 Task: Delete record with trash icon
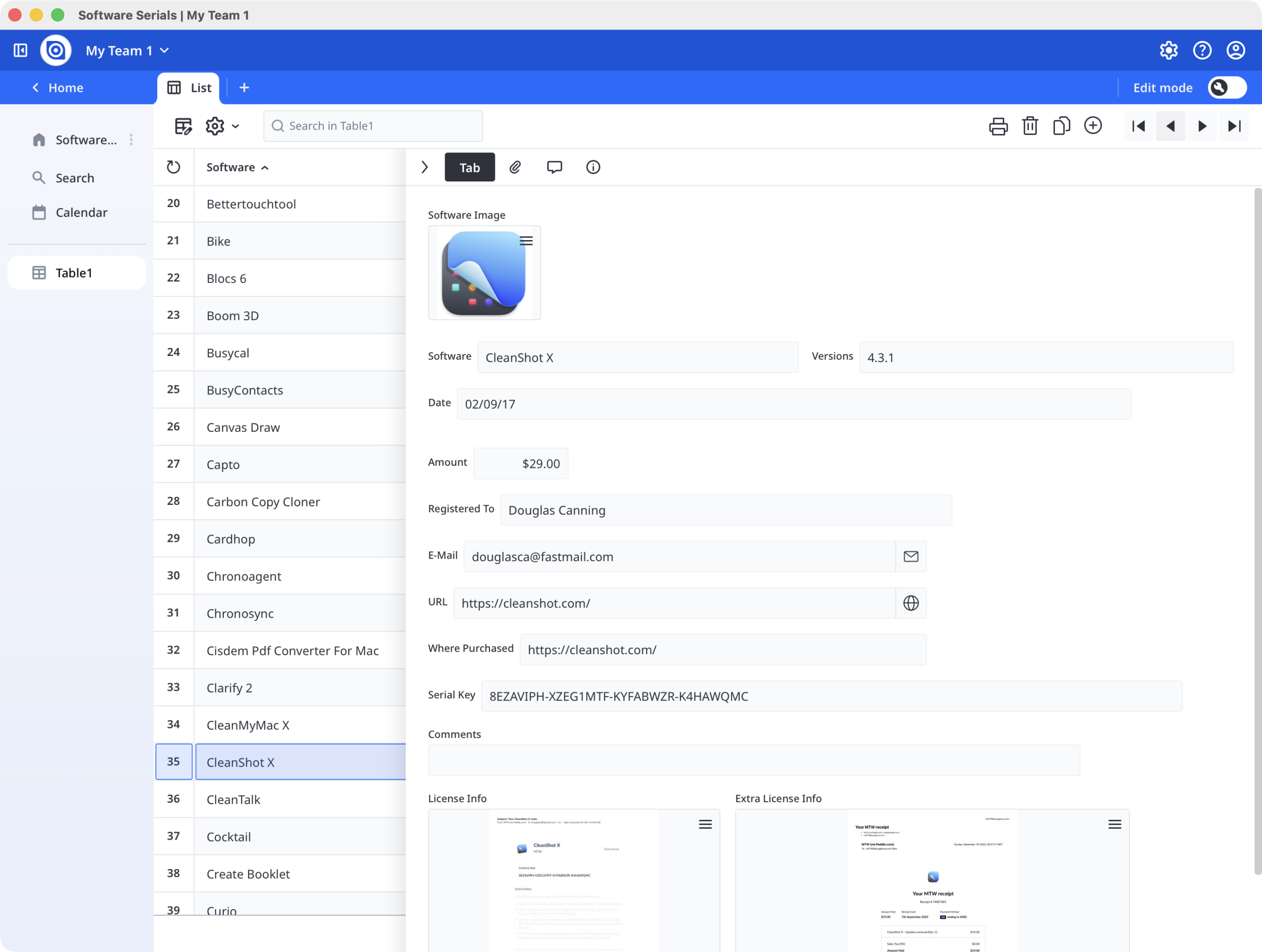(x=1030, y=126)
